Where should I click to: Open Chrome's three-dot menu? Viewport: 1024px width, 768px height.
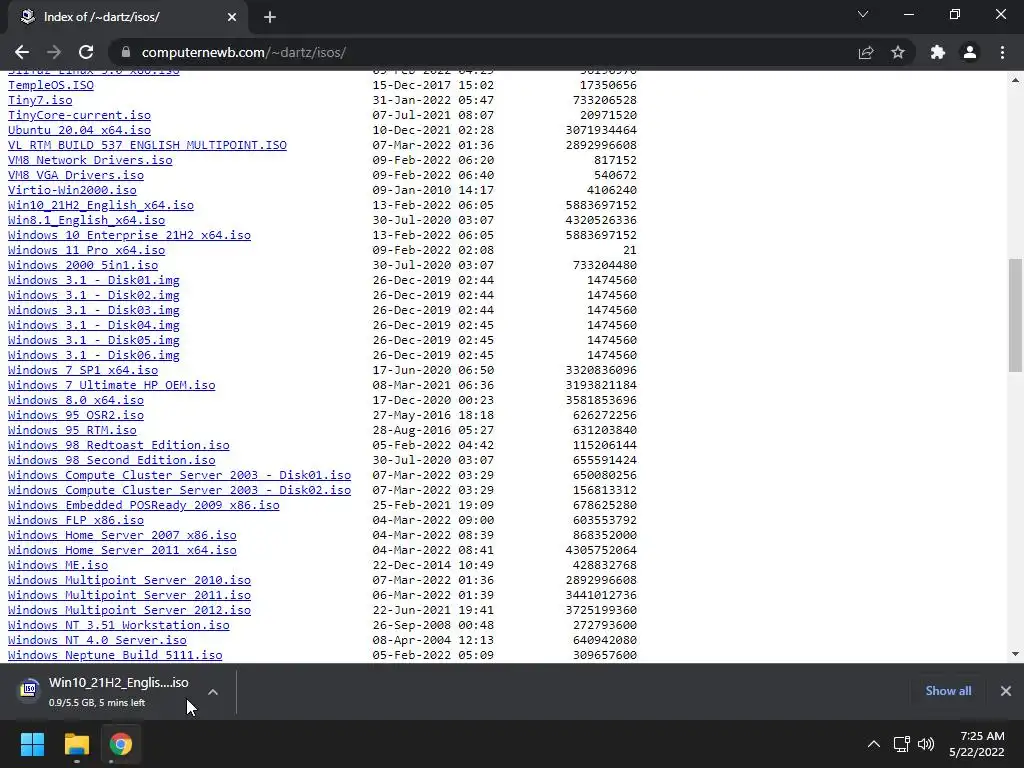click(1002, 52)
